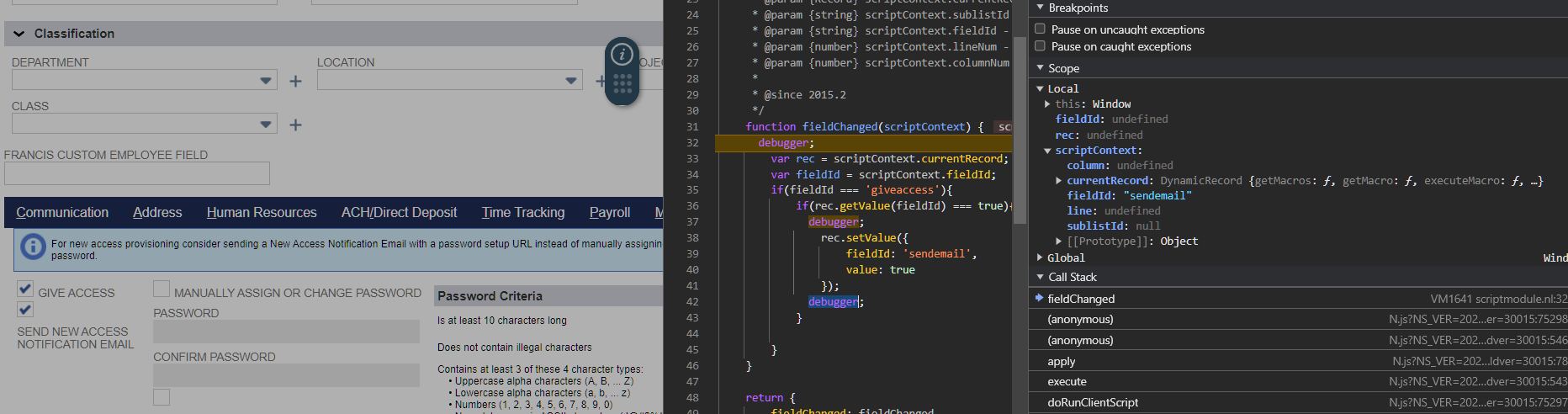Click the code editor vertical scrollbar
The height and width of the screenshot is (414, 1568).
(x=1020, y=130)
